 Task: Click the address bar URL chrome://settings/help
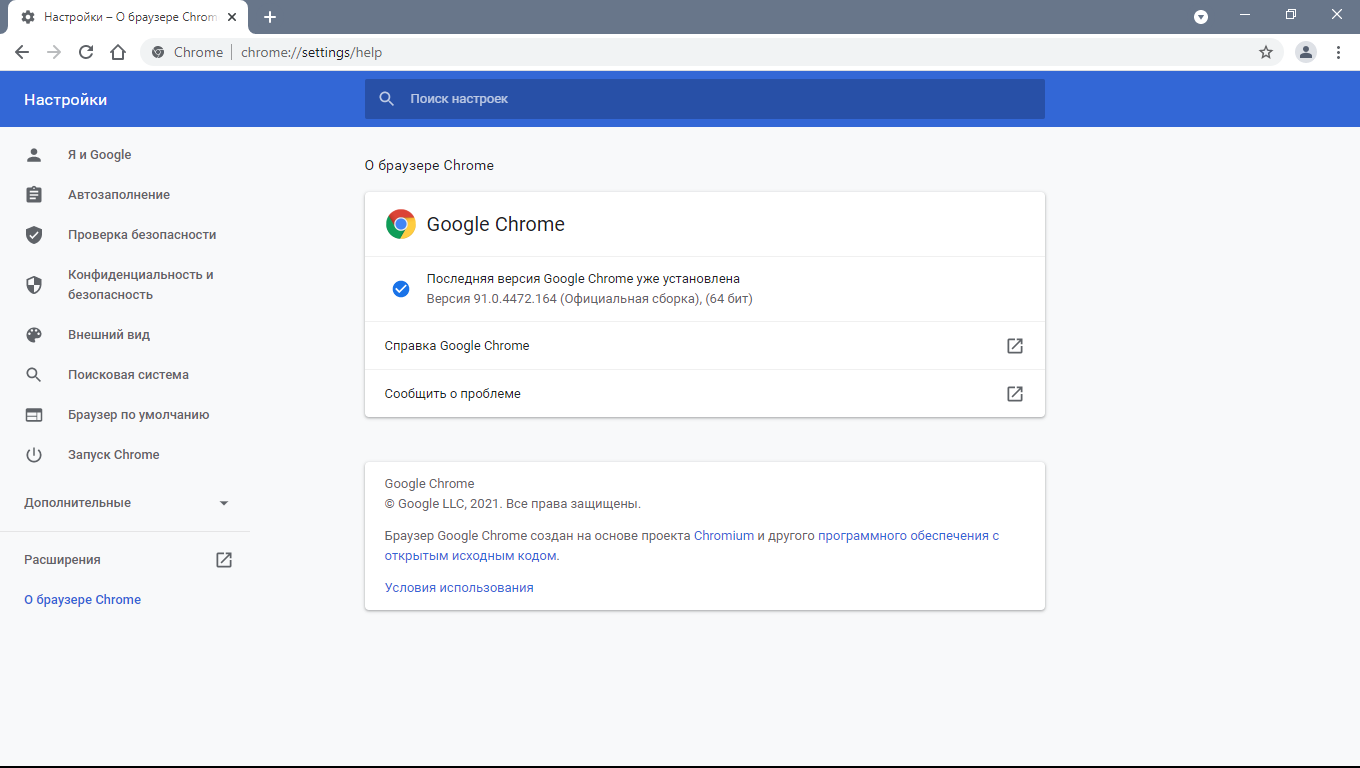(x=311, y=52)
